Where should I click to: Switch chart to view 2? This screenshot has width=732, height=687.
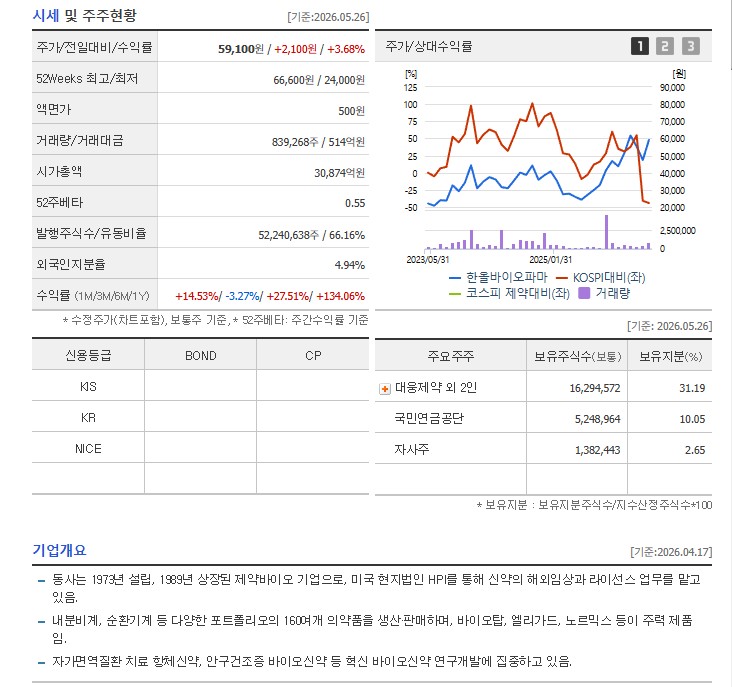(665, 46)
